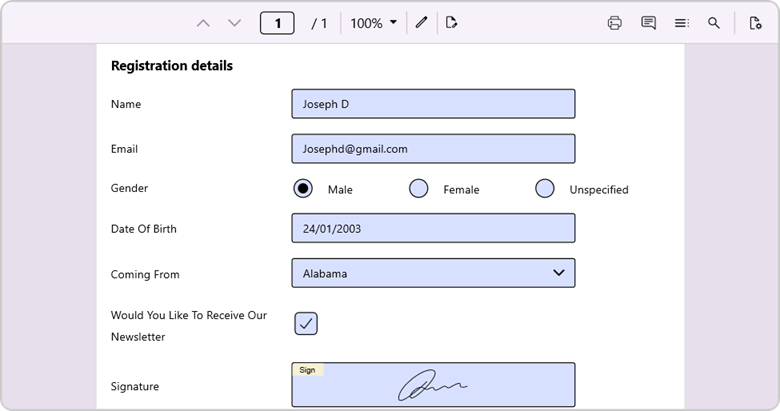The width and height of the screenshot is (780, 411).
Task: Select the Female radio button
Action: [418, 189]
